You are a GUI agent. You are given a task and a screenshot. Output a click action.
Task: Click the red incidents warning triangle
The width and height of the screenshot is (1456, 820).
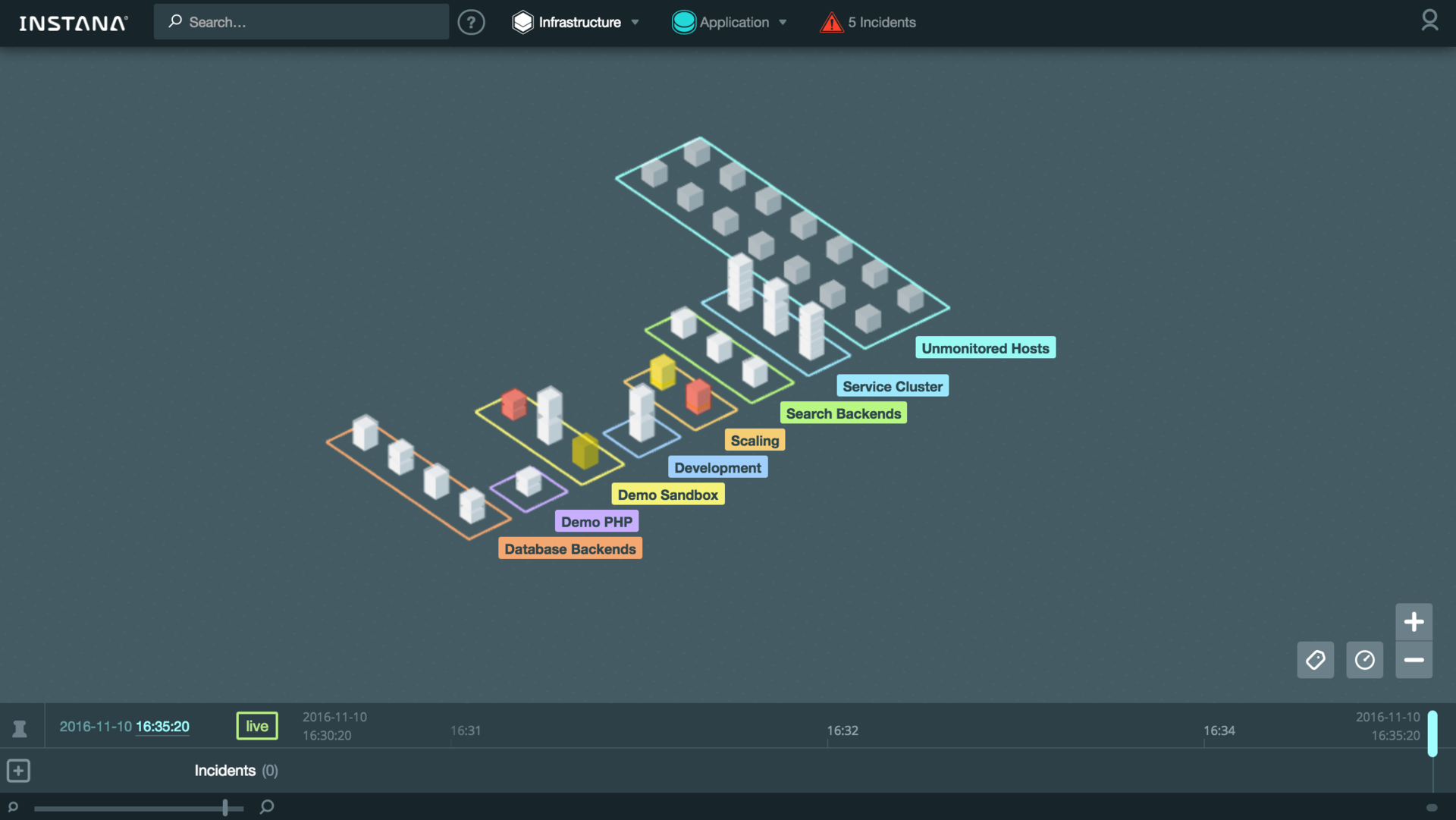coord(831,23)
